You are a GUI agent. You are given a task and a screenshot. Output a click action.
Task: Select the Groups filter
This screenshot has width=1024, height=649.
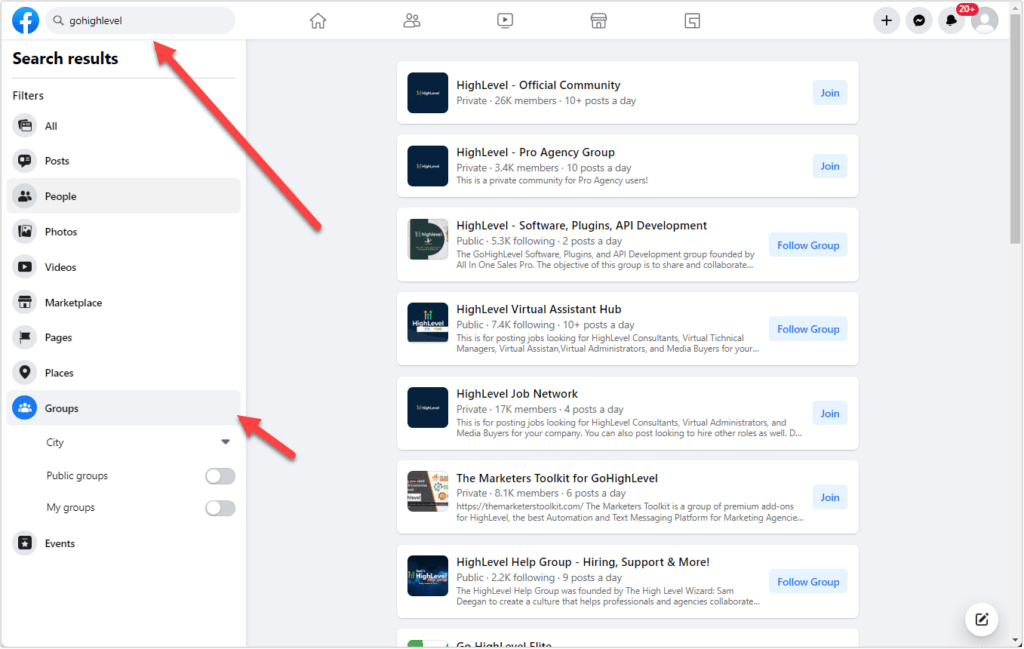click(123, 408)
